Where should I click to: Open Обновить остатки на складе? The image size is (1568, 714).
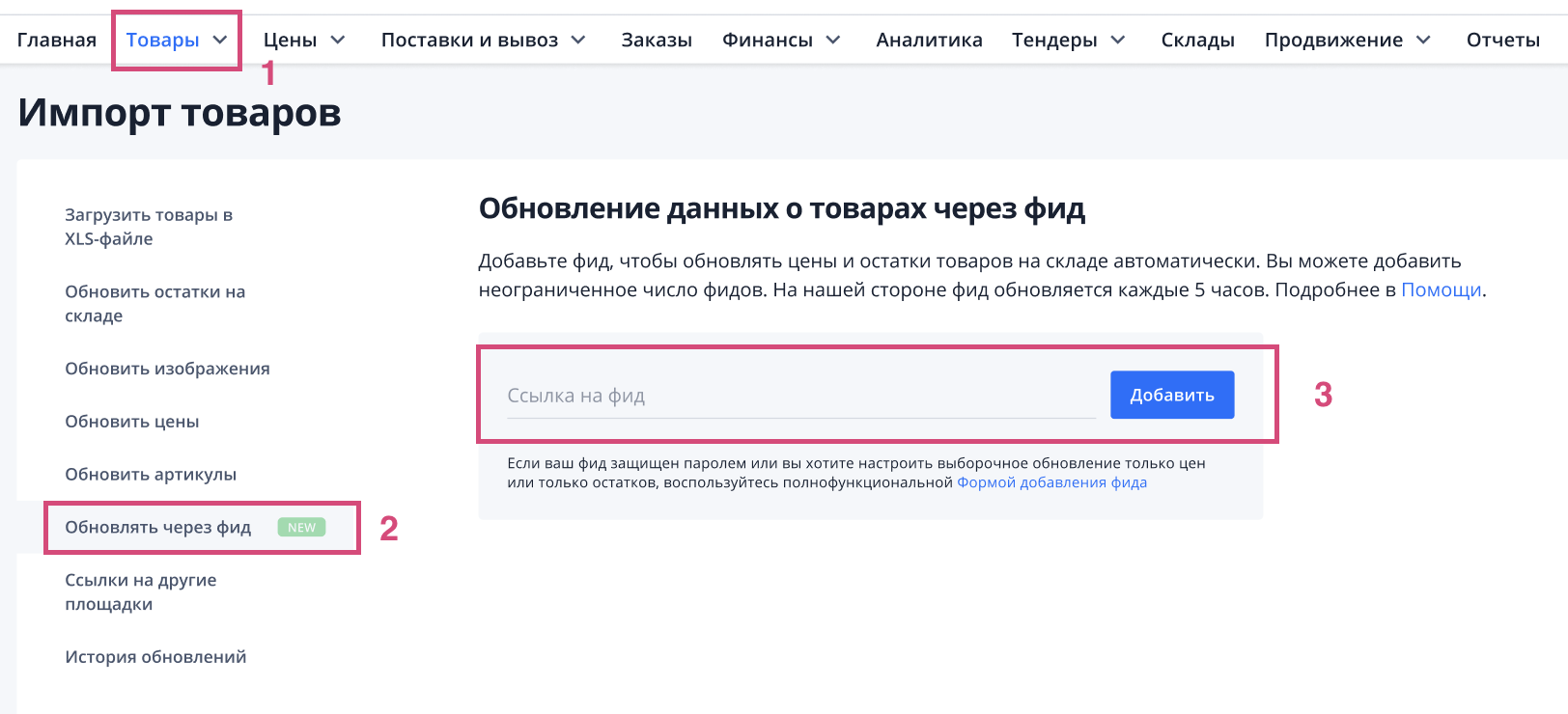coord(154,303)
